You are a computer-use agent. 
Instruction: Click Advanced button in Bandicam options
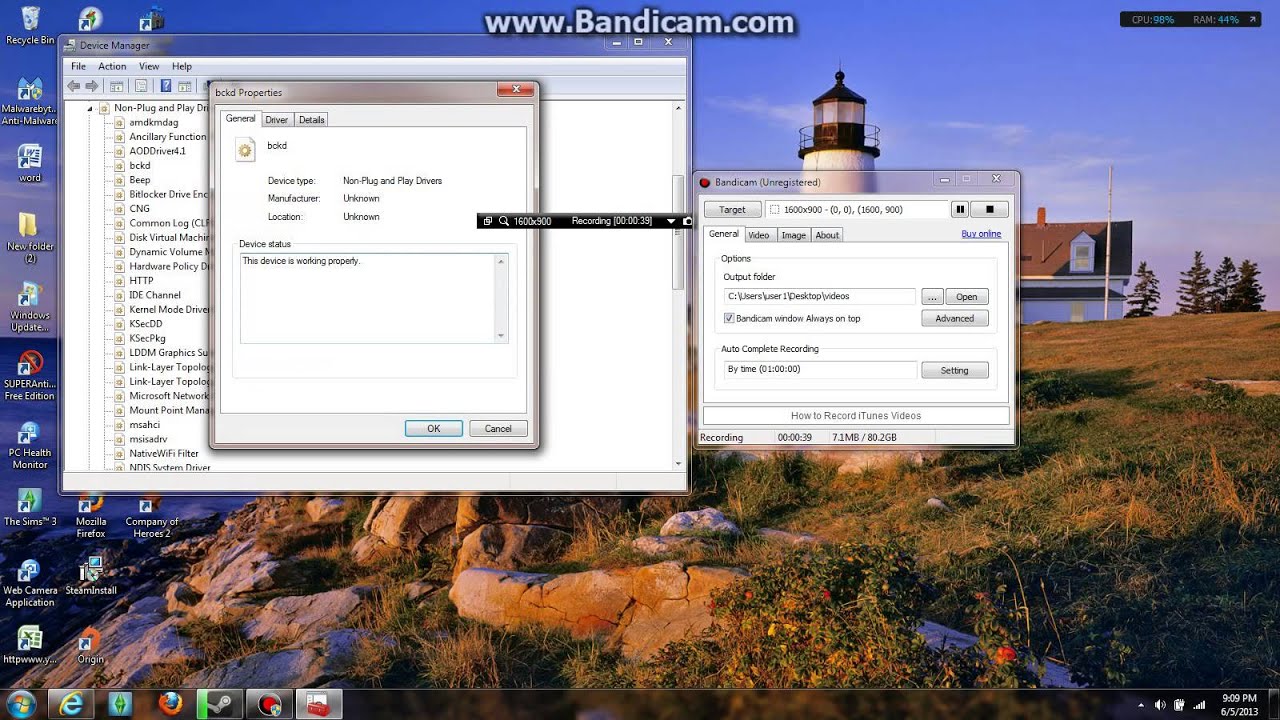955,319
